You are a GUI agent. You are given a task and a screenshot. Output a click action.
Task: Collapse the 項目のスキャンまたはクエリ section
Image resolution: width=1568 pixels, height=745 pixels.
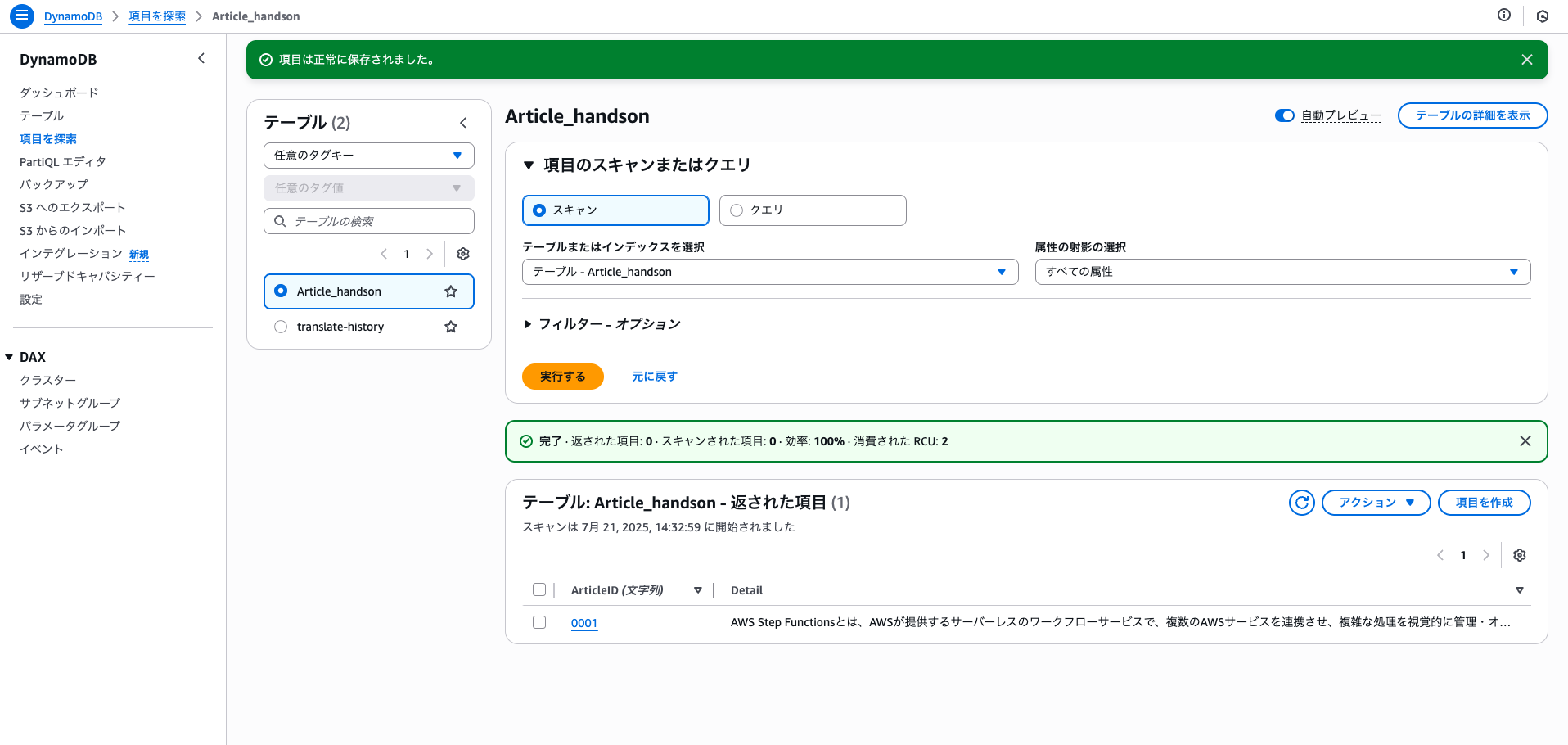[x=529, y=165]
